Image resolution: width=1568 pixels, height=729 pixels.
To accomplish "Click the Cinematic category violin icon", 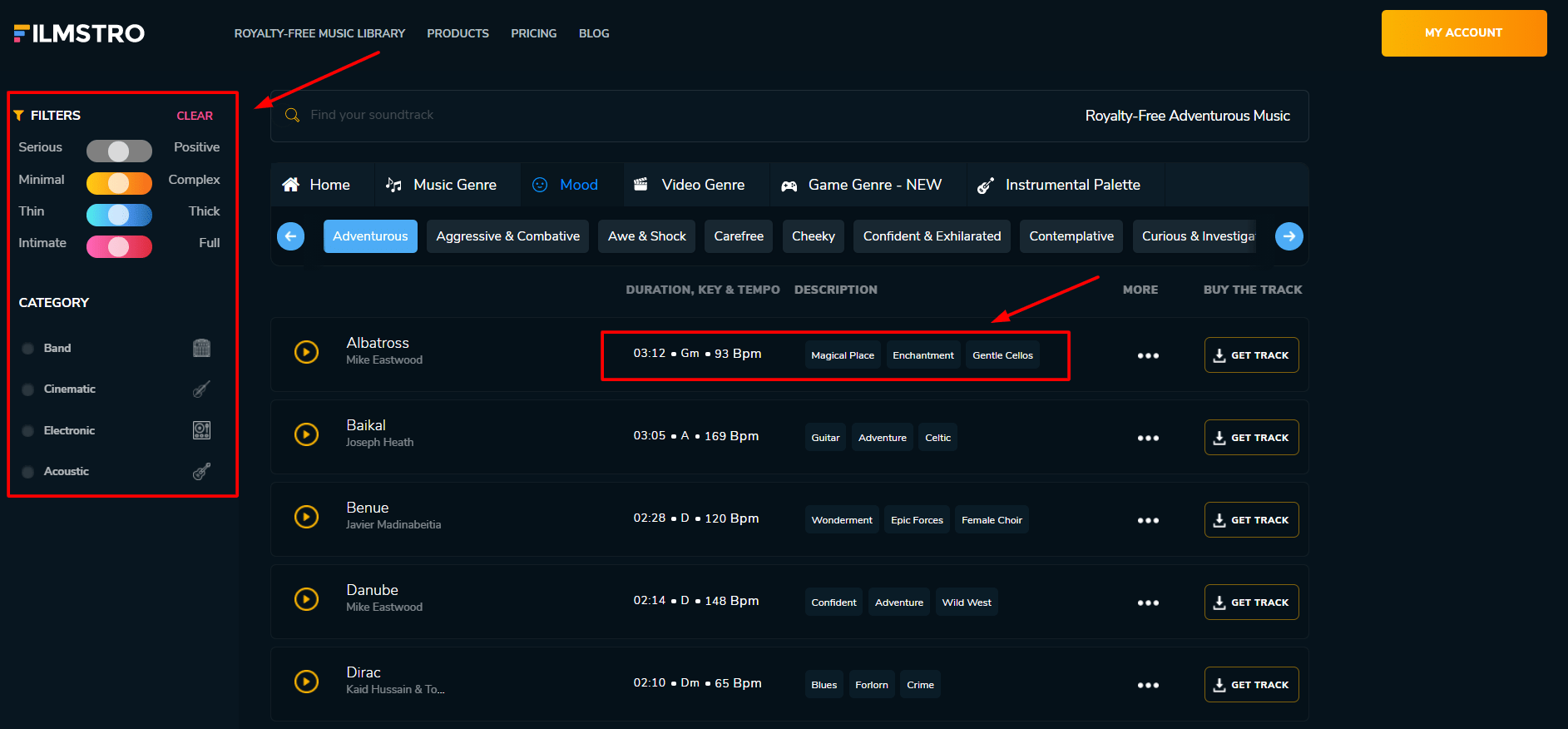I will click(201, 389).
